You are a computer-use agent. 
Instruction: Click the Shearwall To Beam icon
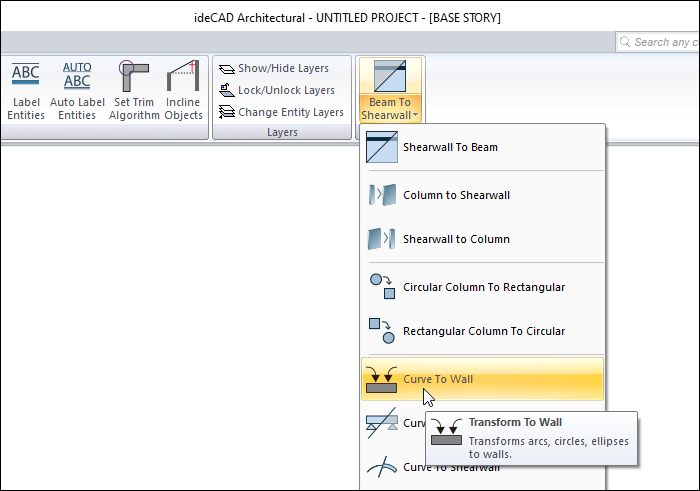point(382,148)
